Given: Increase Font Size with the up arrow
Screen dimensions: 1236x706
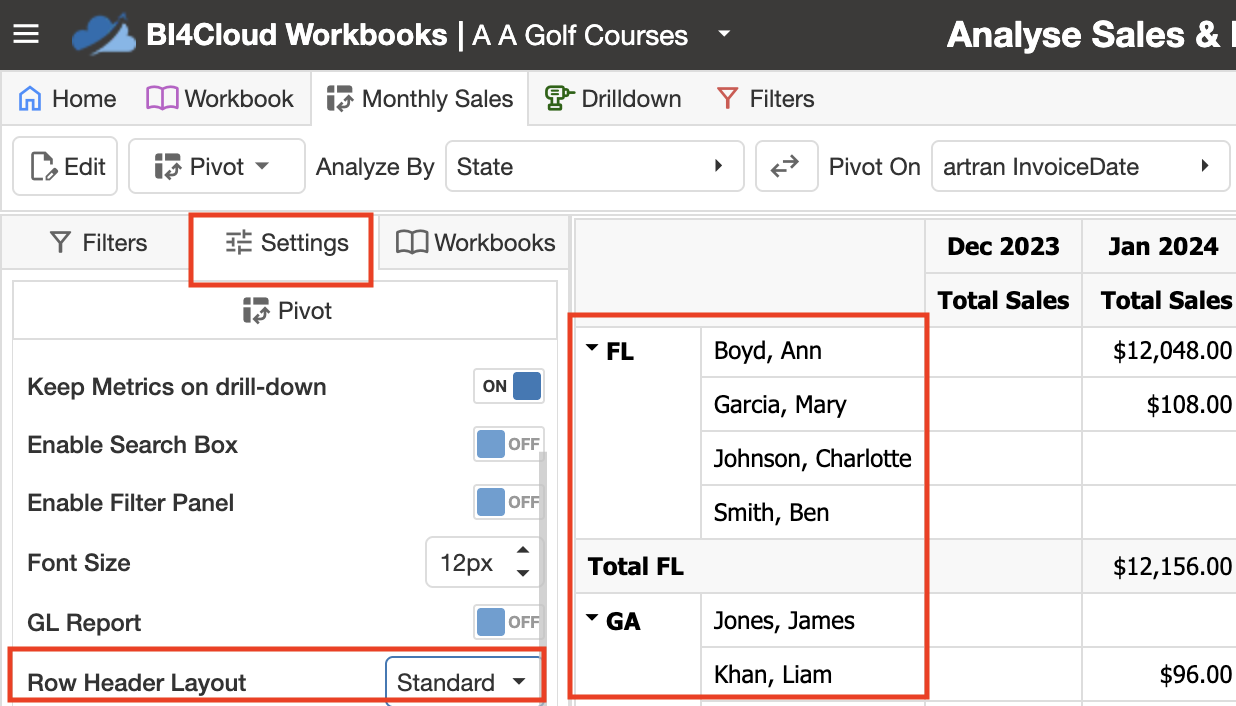Looking at the screenshot, I should (522, 551).
